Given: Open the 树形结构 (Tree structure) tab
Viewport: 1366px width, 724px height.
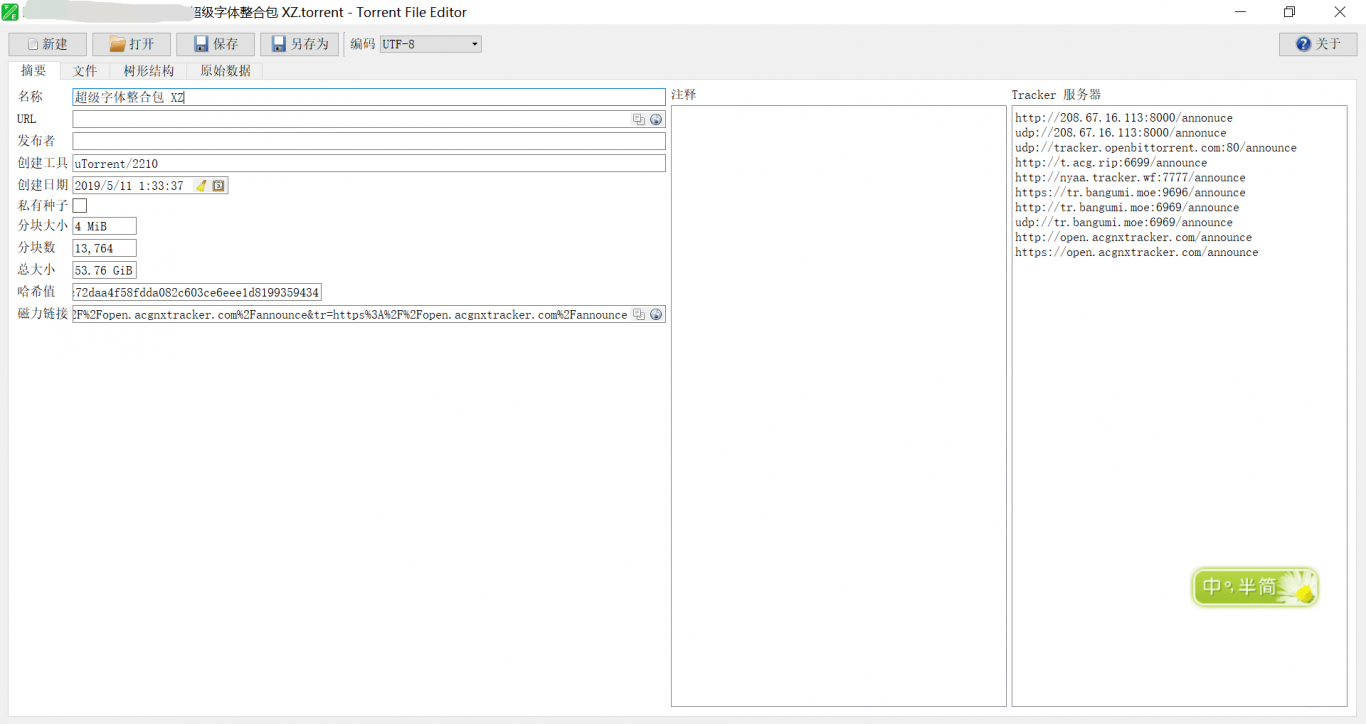Looking at the screenshot, I should [x=148, y=71].
